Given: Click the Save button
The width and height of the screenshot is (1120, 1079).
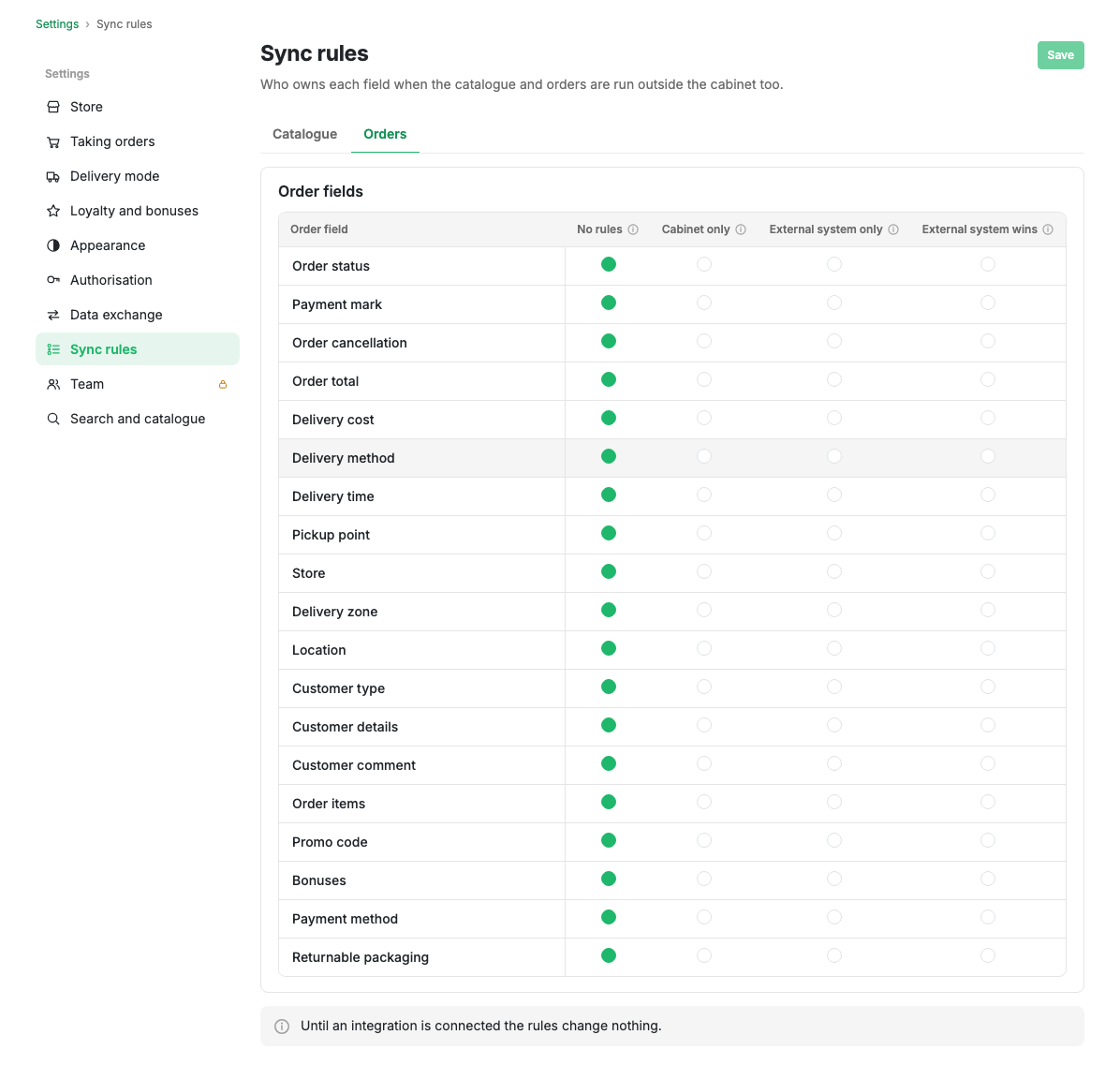Looking at the screenshot, I should [x=1061, y=56].
